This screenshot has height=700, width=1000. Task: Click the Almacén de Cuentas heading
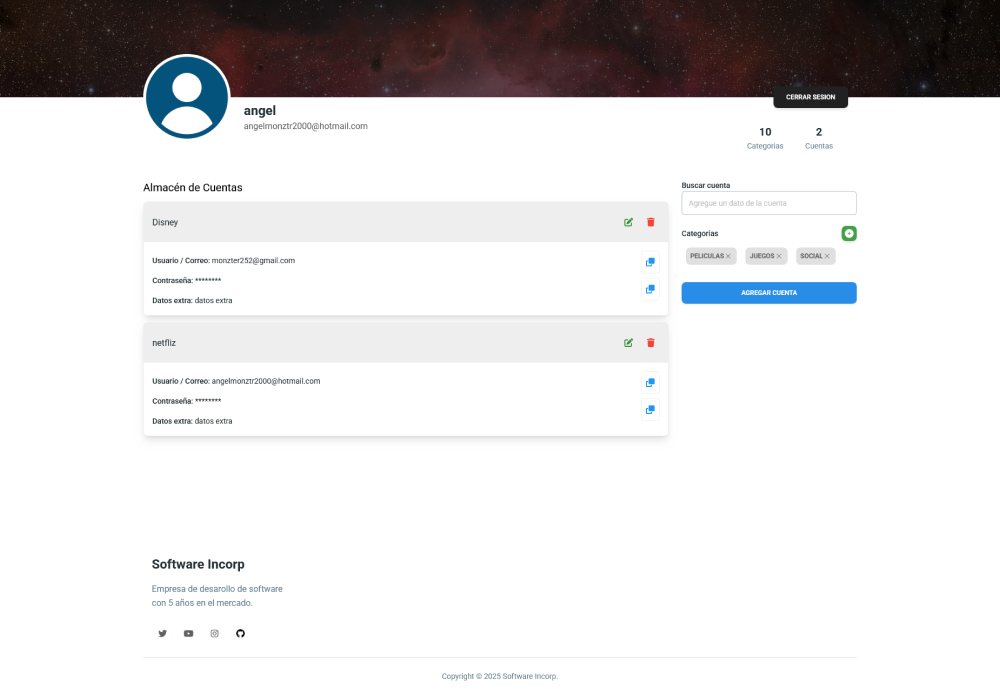click(x=193, y=187)
